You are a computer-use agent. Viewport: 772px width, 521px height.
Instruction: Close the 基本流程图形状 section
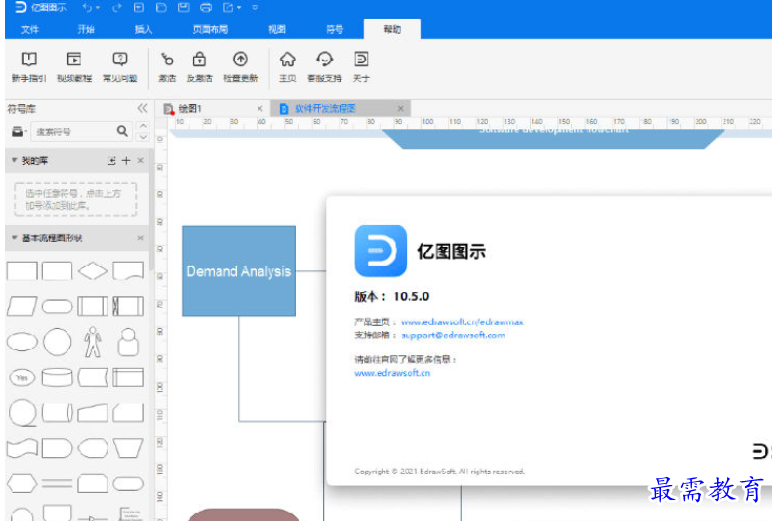(140, 238)
